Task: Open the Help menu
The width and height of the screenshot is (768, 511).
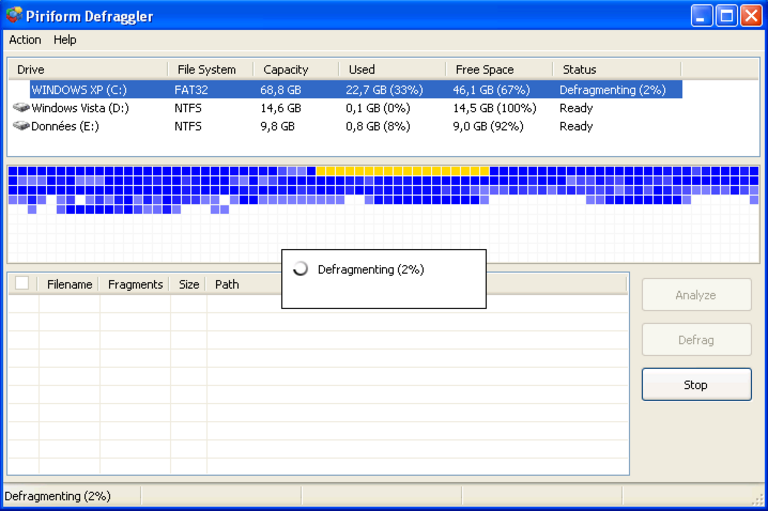Action: tap(65, 40)
